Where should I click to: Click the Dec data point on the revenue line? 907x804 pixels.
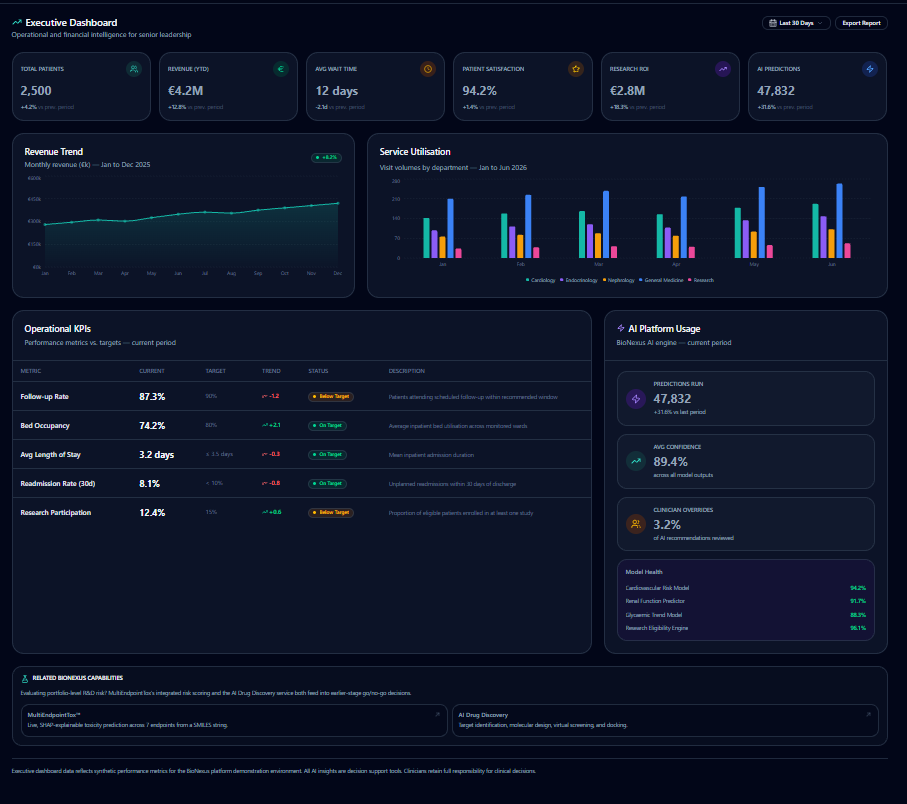(338, 203)
